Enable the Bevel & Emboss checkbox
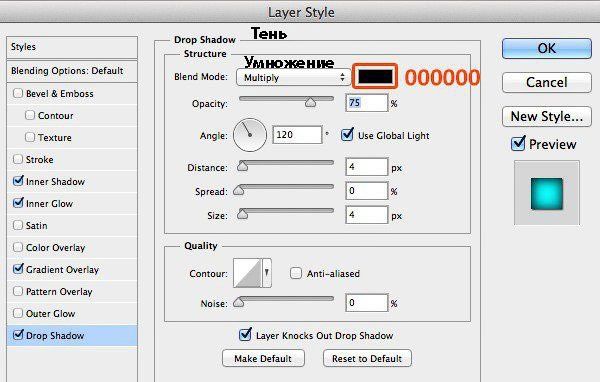The image size is (600, 382). pos(18,93)
